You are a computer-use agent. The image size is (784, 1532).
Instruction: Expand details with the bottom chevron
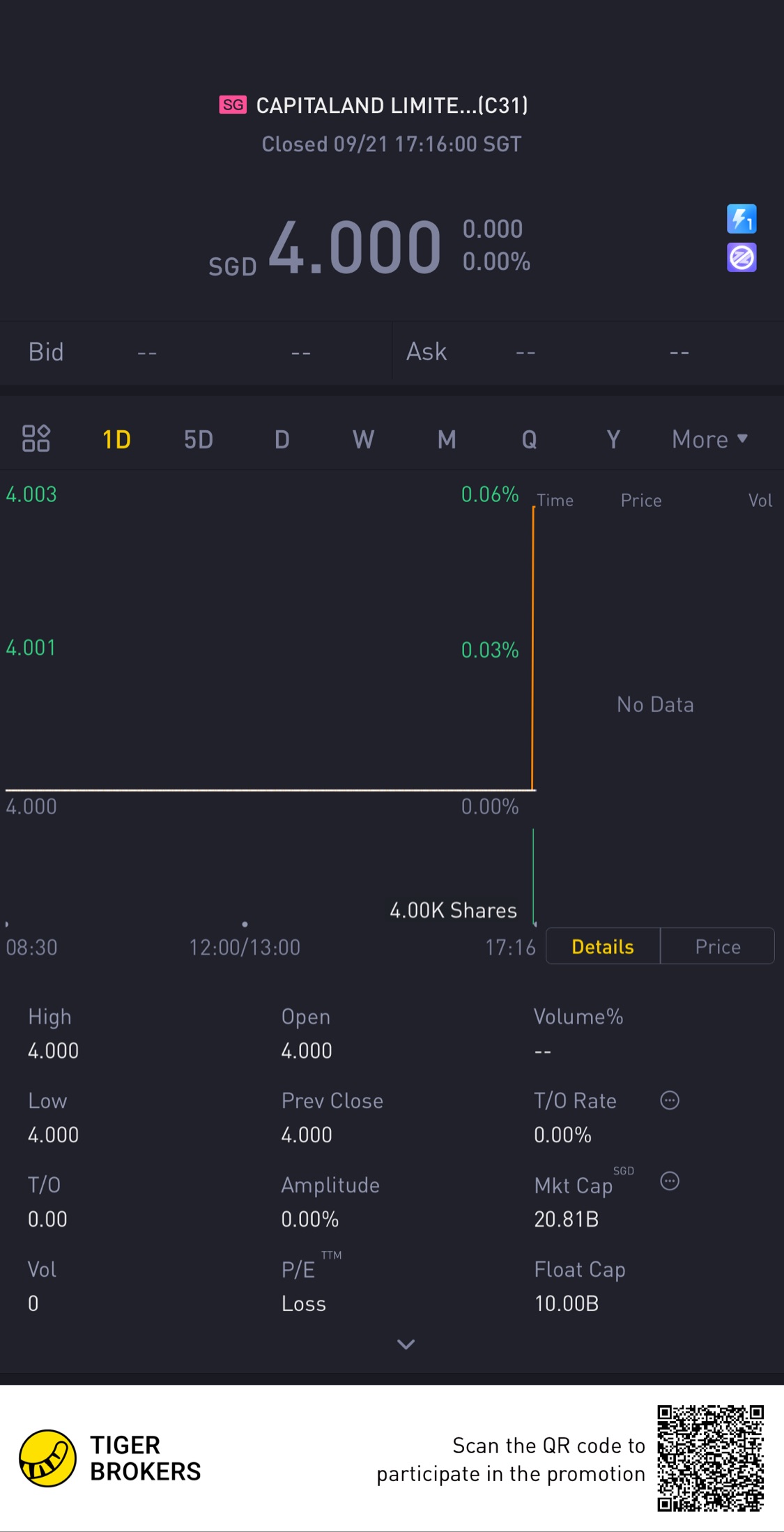(x=406, y=1344)
